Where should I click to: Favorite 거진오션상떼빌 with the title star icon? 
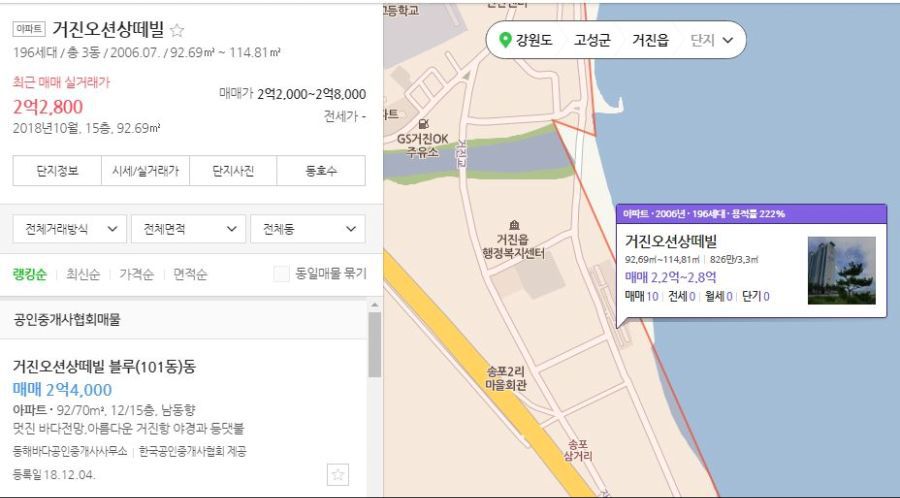[177, 30]
